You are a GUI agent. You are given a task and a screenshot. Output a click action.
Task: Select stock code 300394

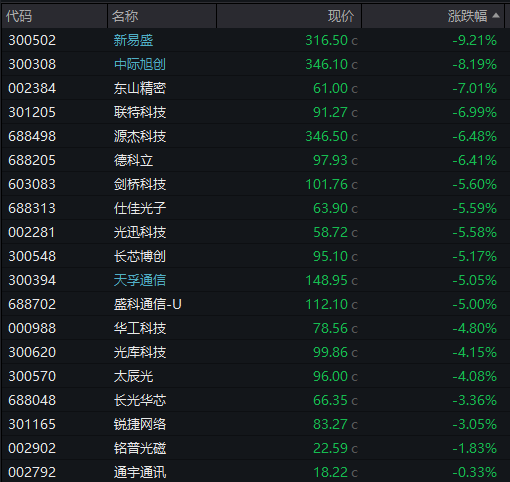pyautogui.click(x=32, y=280)
